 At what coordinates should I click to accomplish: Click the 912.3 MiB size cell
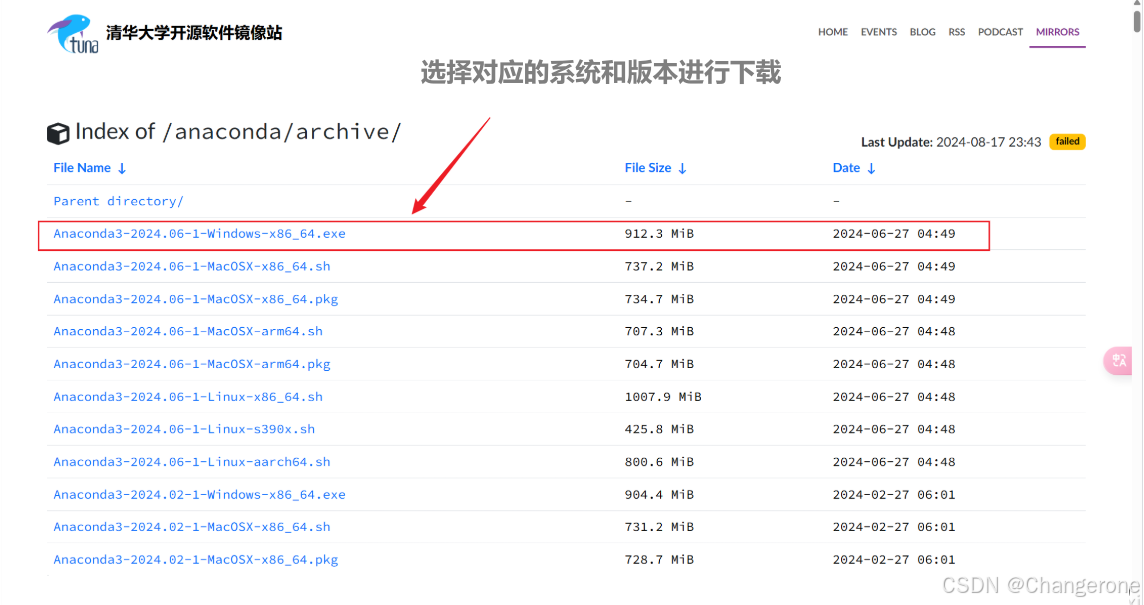point(659,234)
